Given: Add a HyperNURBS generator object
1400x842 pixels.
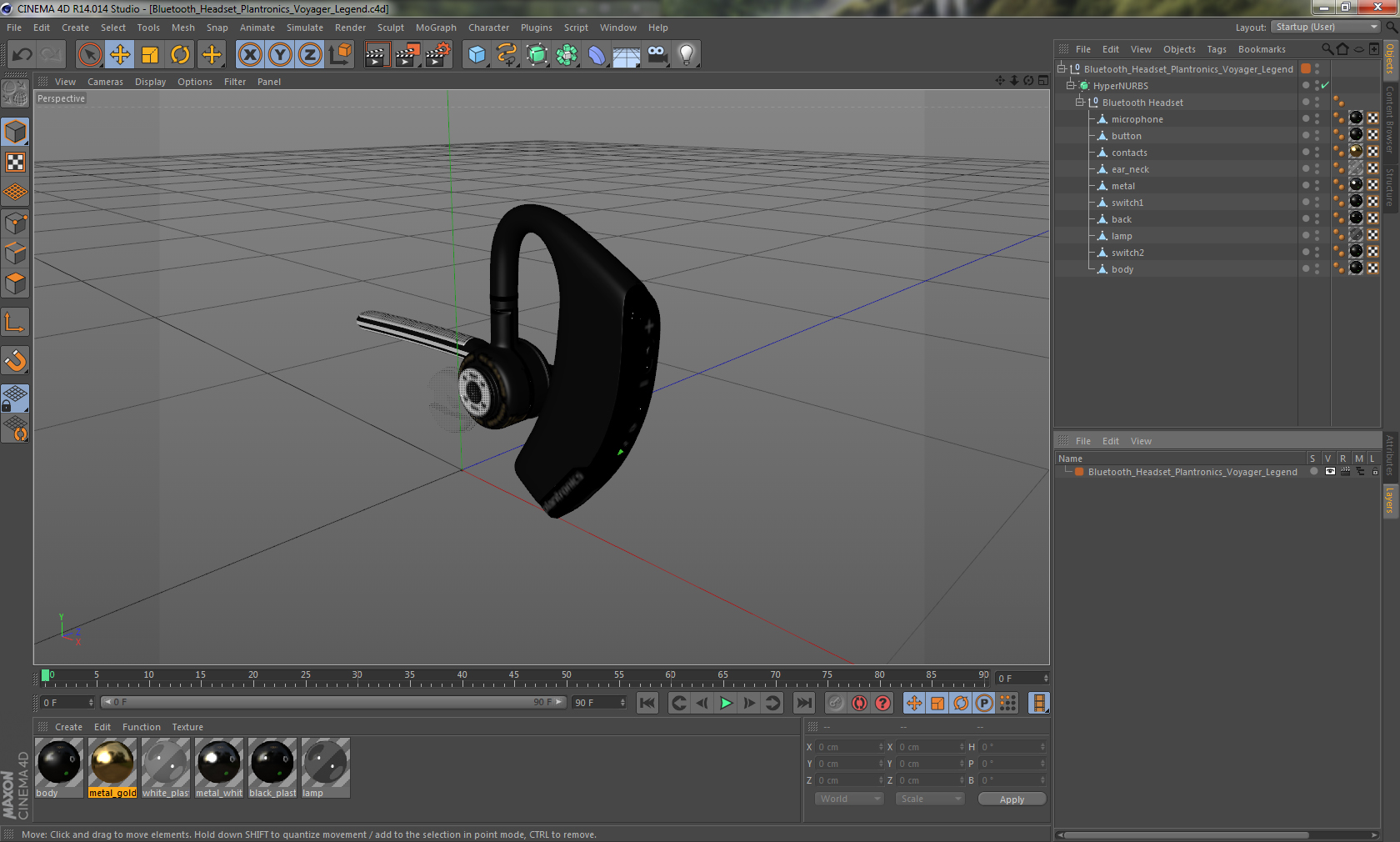Looking at the screenshot, I should [537, 55].
